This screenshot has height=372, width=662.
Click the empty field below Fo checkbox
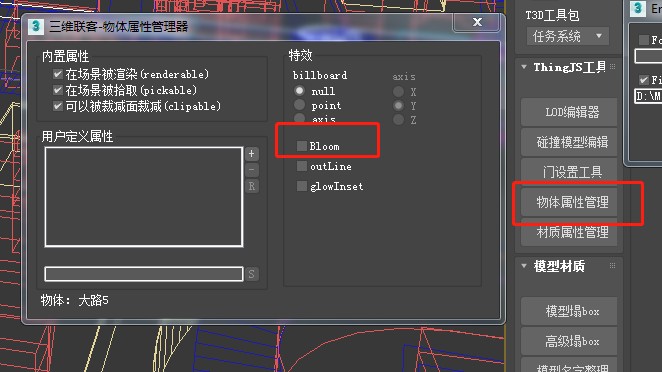(x=648, y=56)
